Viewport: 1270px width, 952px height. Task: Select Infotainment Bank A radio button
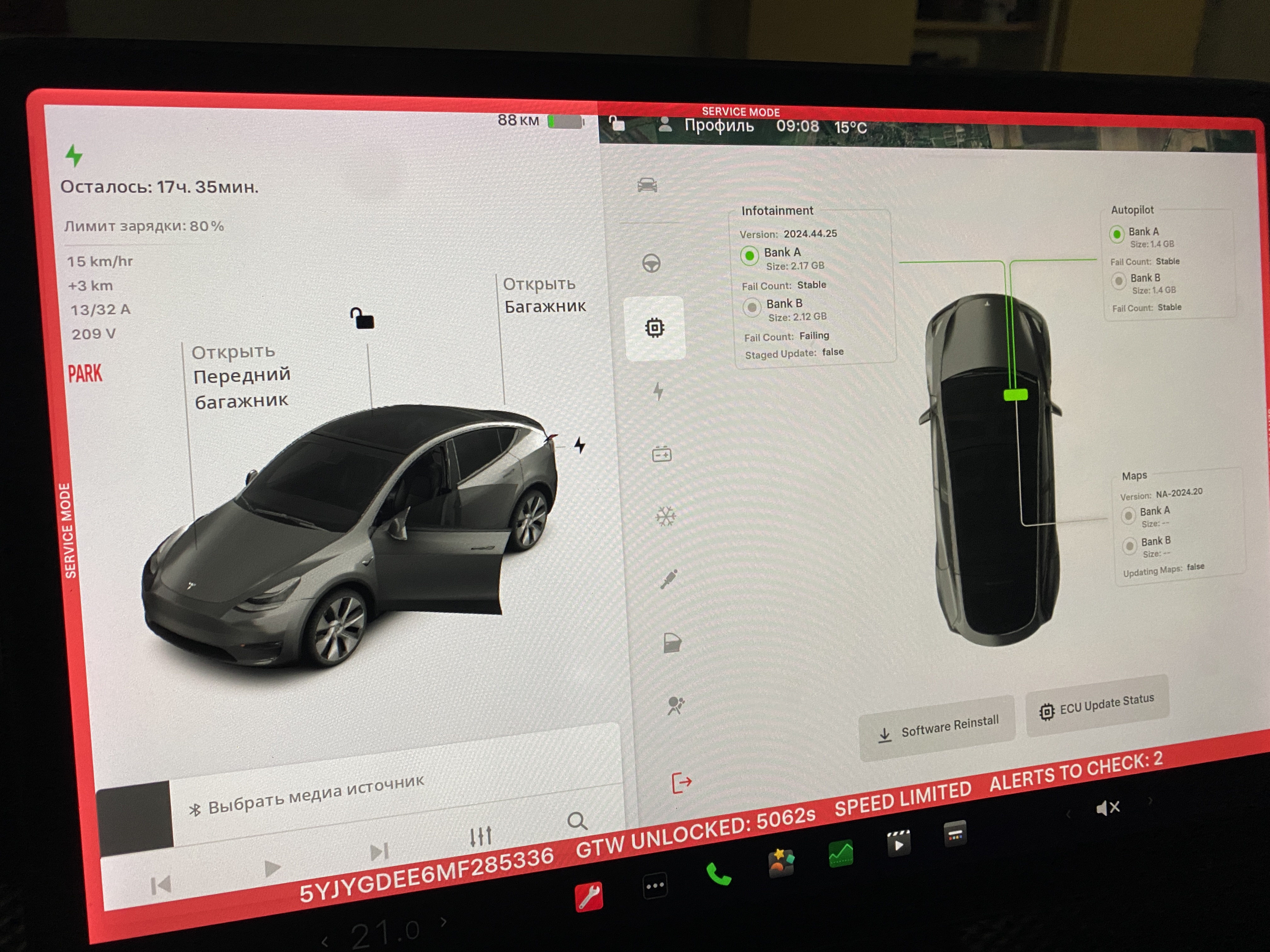[x=749, y=256]
